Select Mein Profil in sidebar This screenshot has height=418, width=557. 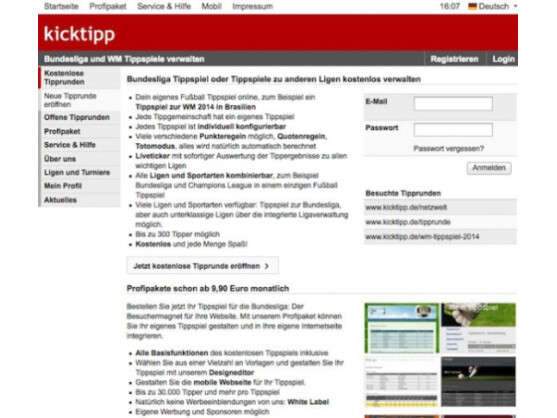pos(80,186)
